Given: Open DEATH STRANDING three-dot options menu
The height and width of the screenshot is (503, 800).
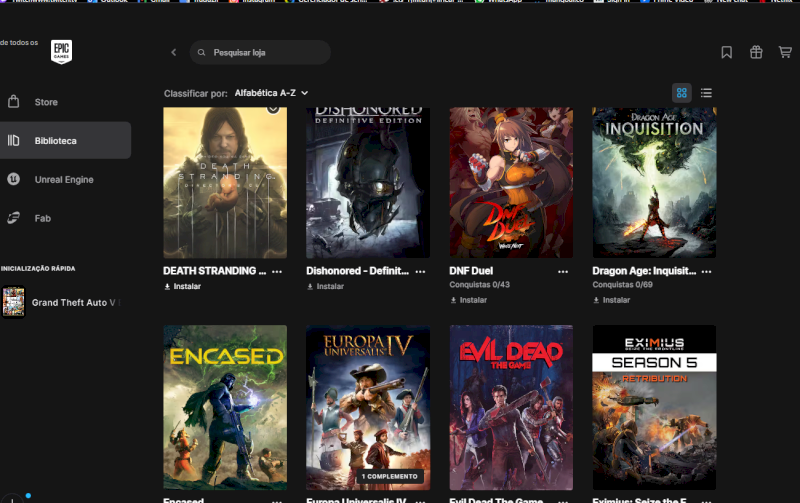Looking at the screenshot, I should click(277, 271).
